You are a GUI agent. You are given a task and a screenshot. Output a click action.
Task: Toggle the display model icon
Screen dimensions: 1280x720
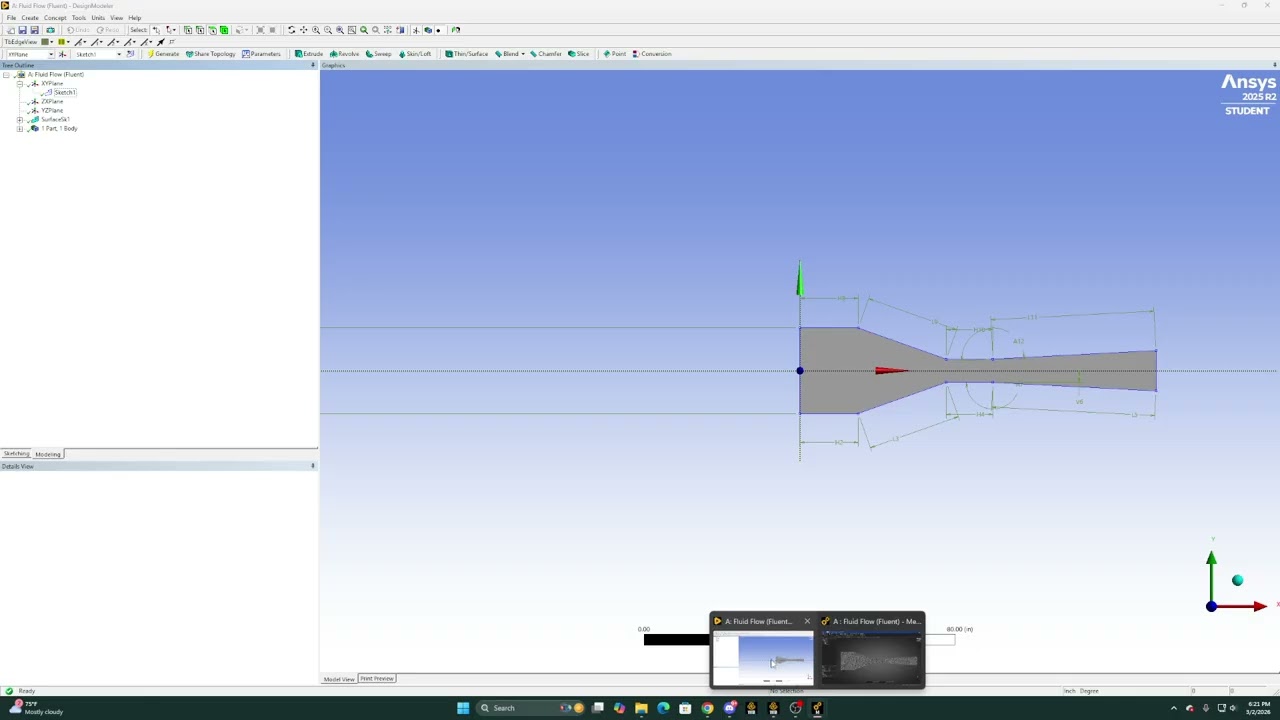point(428,30)
